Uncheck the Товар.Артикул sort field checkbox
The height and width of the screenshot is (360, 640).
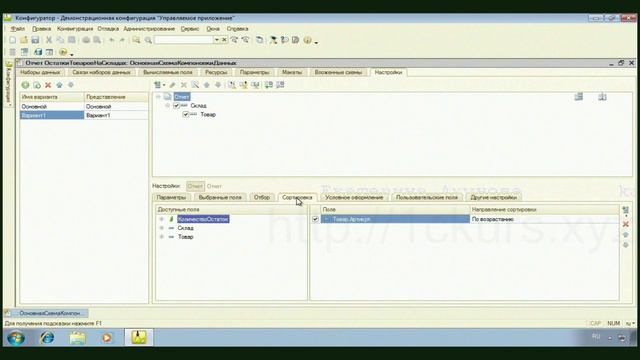point(315,219)
